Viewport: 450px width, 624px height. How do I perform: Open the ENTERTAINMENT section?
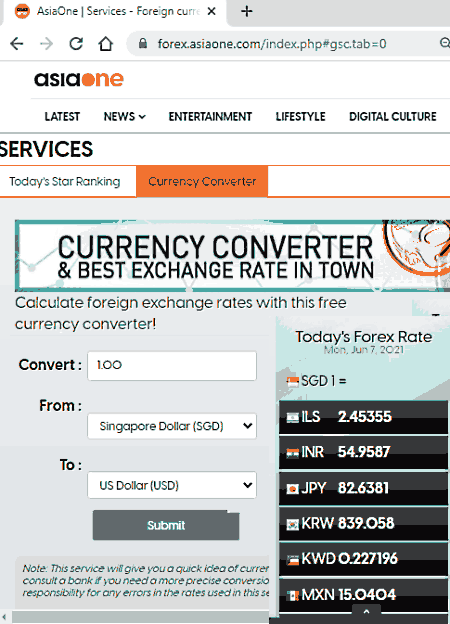click(210, 117)
